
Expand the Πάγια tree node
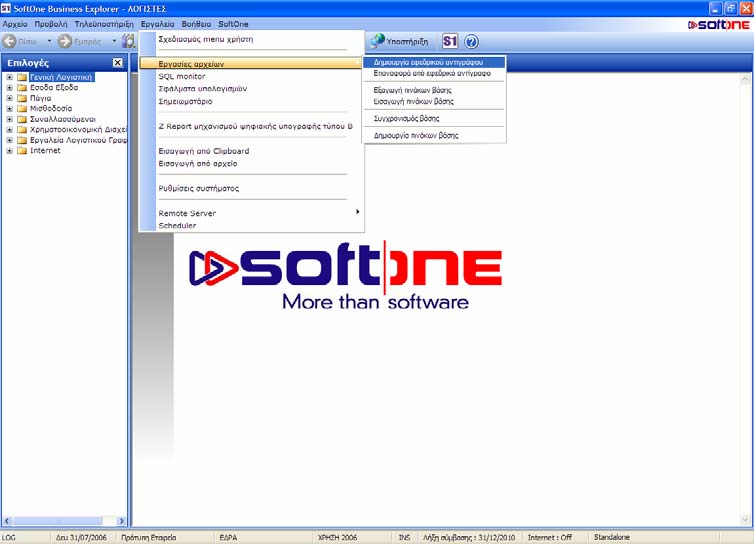click(9, 98)
